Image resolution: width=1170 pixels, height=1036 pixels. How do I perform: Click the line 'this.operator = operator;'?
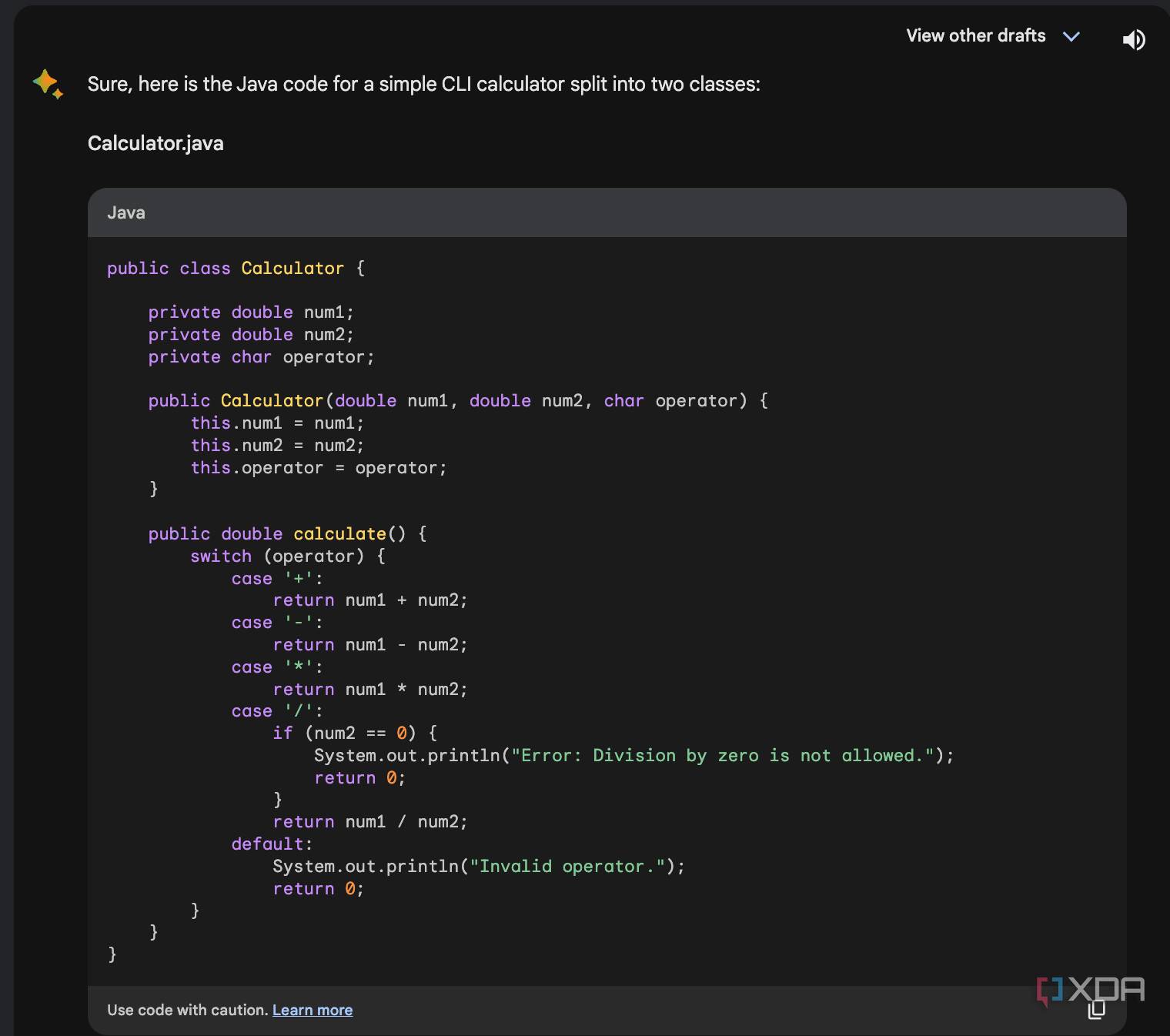(x=319, y=467)
